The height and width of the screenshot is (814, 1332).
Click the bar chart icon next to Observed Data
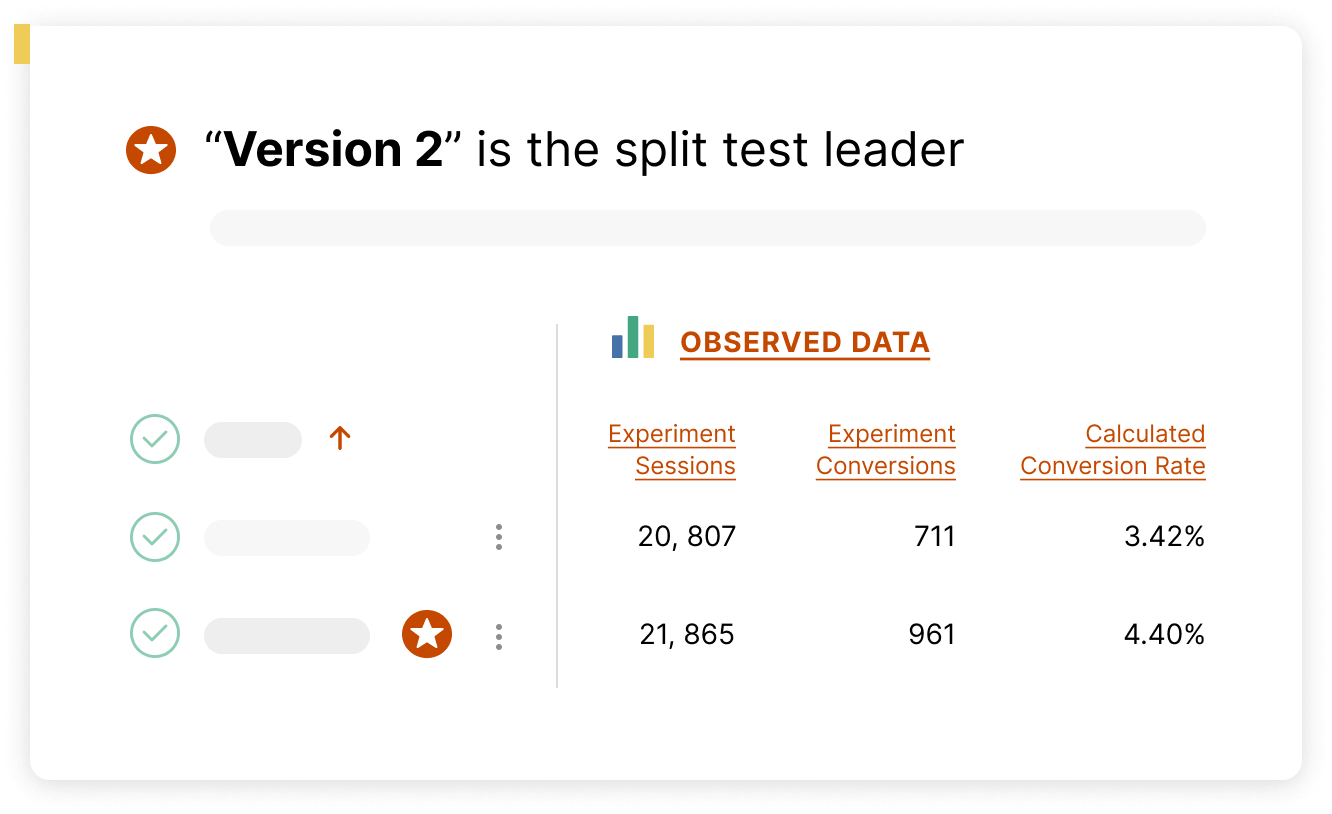tap(633, 338)
